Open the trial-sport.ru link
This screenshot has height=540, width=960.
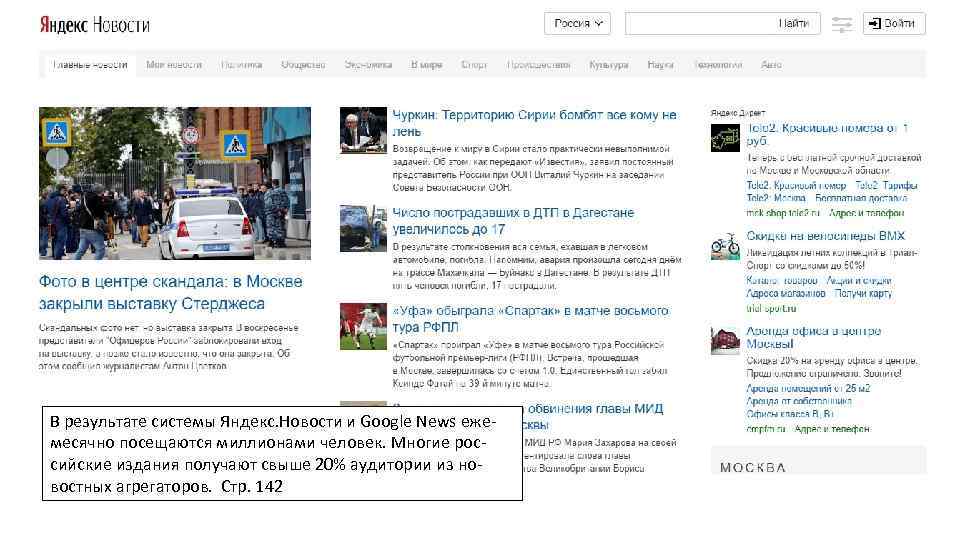(771, 308)
